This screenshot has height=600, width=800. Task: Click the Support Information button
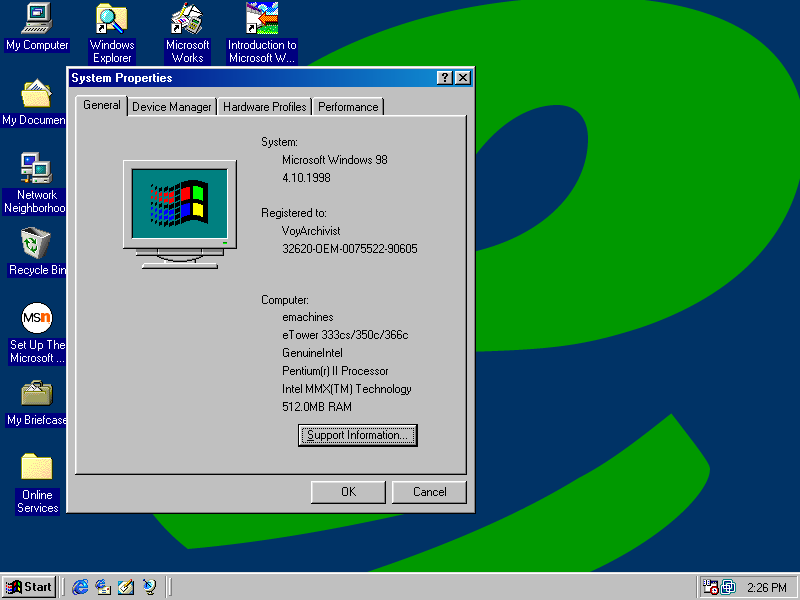click(x=357, y=435)
